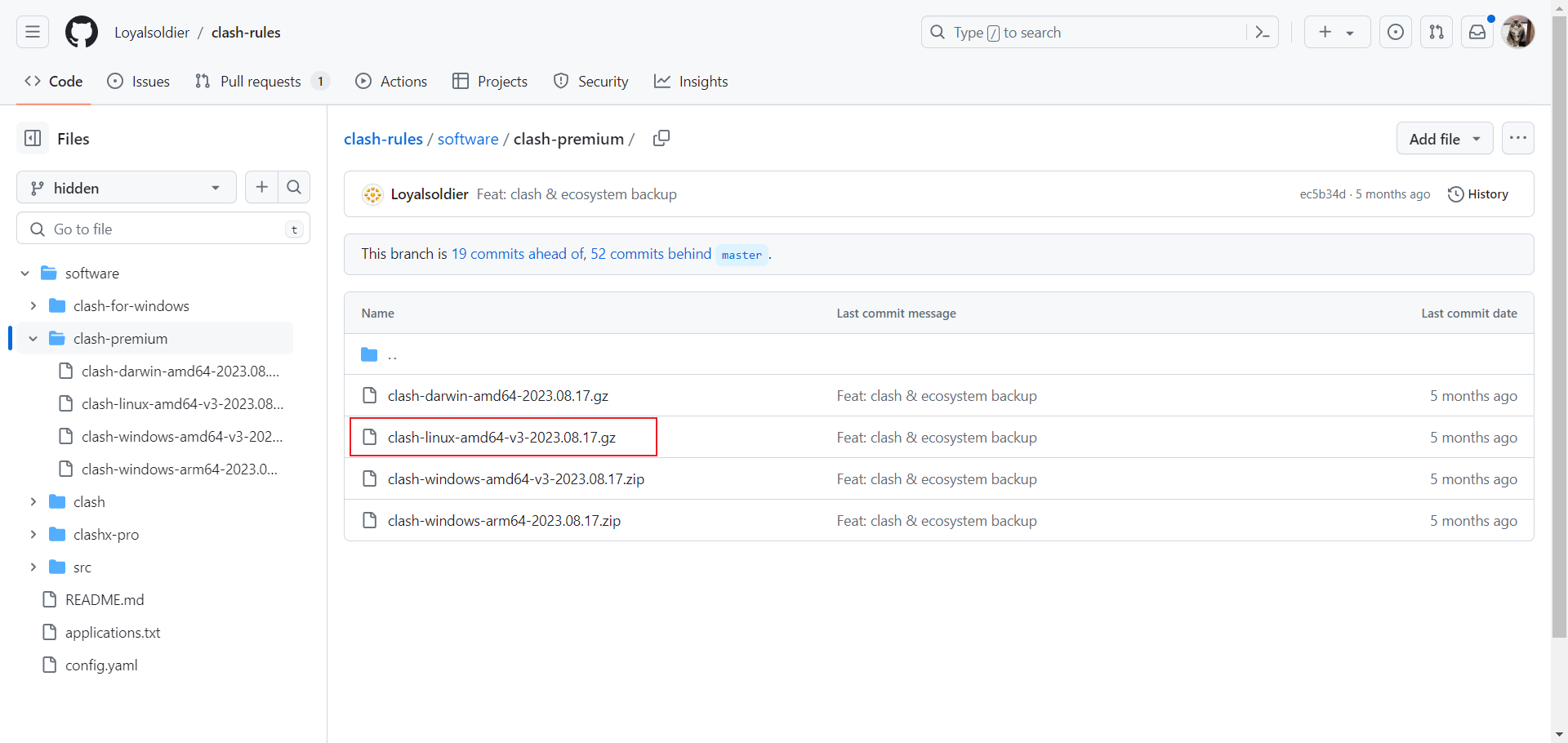Expand the clashx-pro folder

[33, 534]
